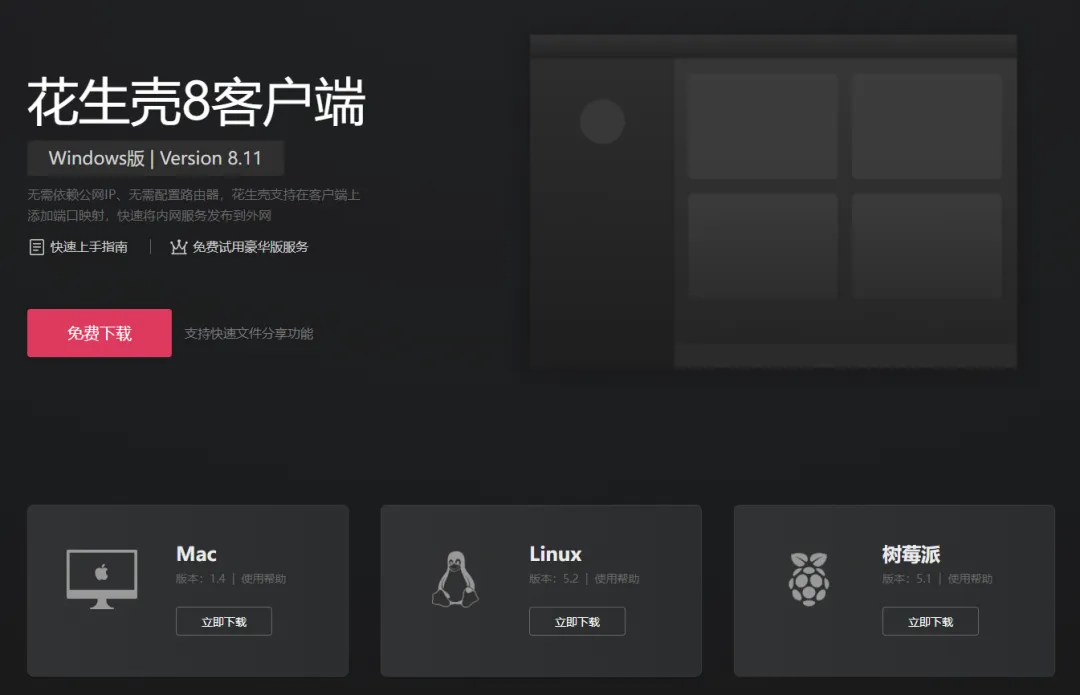Image resolution: width=1080 pixels, height=695 pixels.
Task: Download the Linux version with 立即下载
Action: 577,621
